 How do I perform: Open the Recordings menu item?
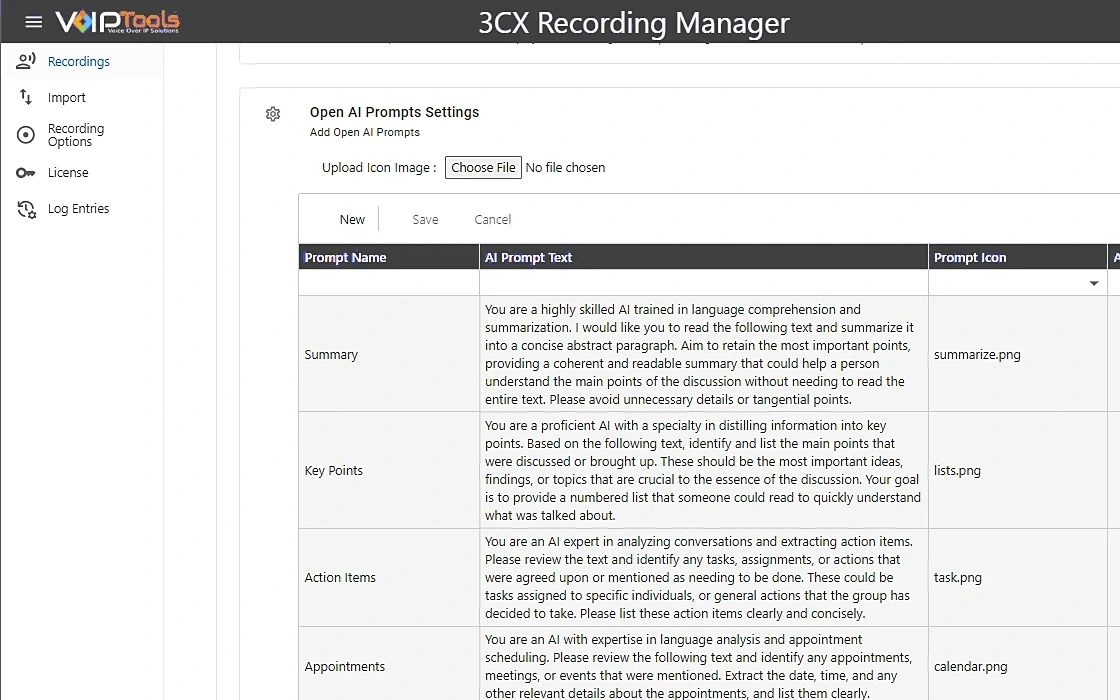pyautogui.click(x=79, y=61)
